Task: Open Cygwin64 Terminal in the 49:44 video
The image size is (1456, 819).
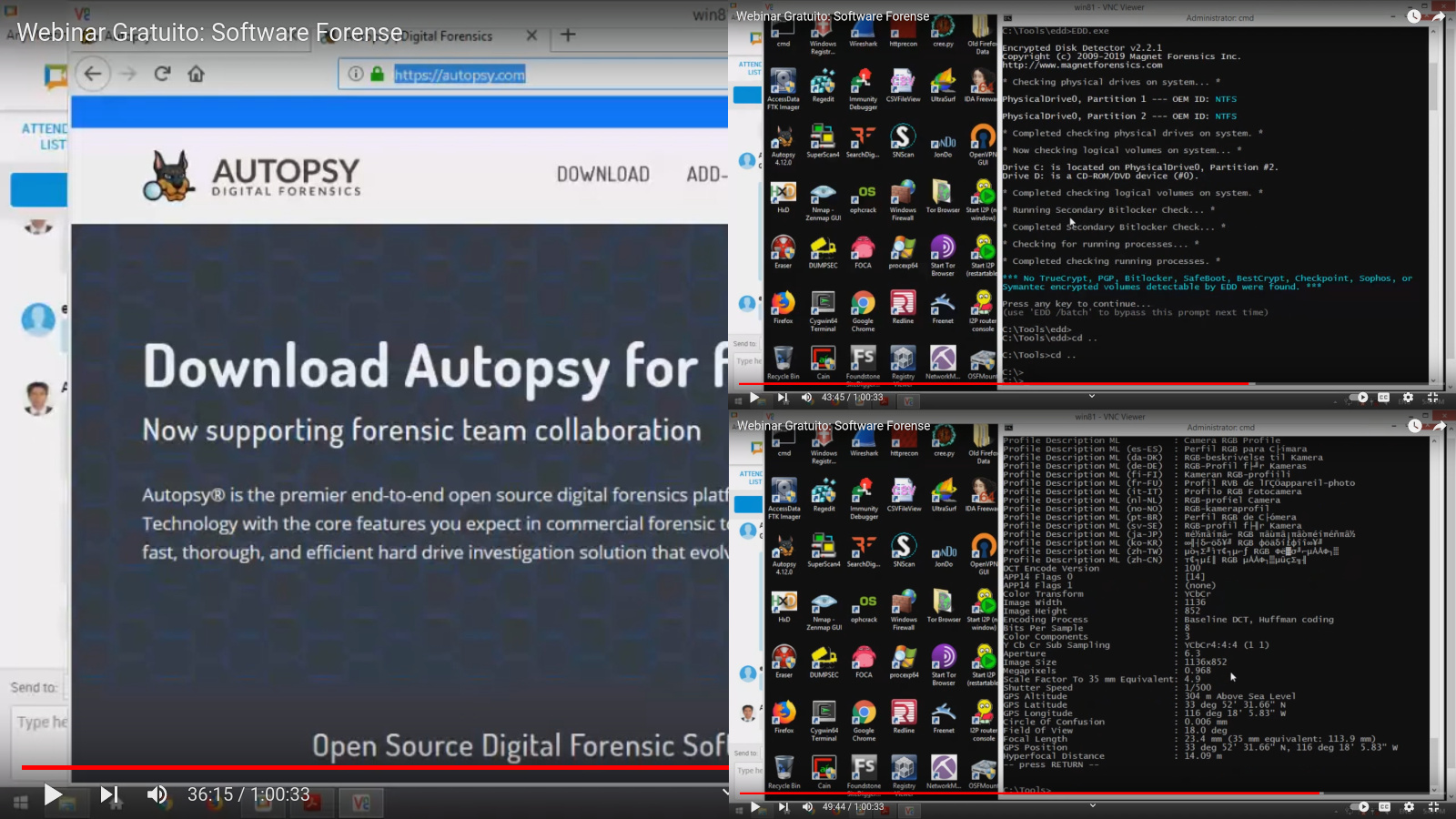Action: coord(824,721)
